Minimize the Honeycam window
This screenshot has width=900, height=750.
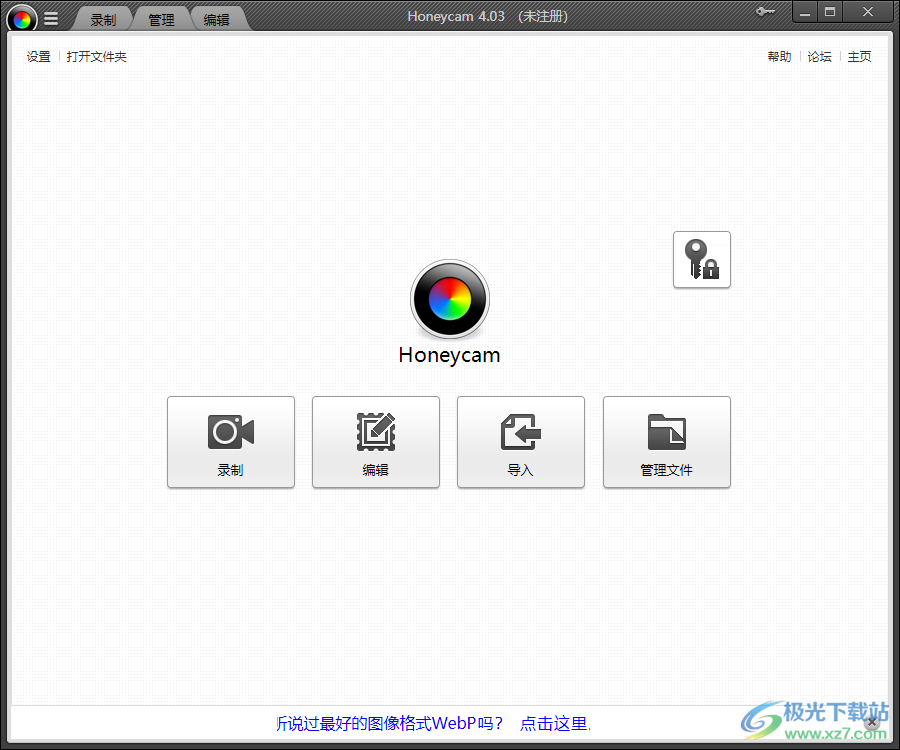tap(805, 12)
